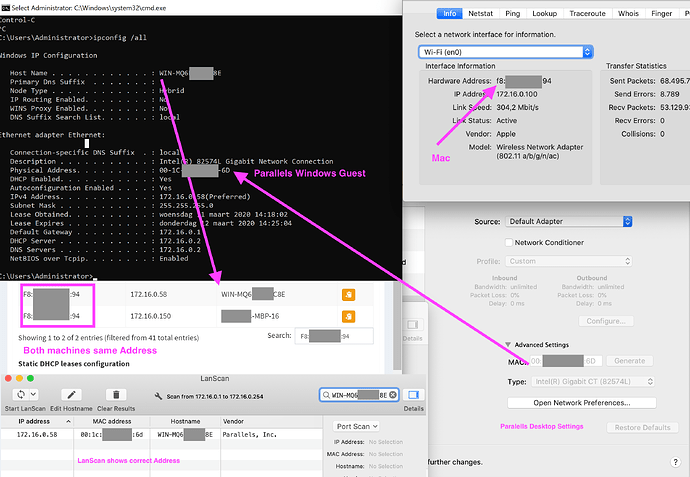Click LanScan search field
Image resolution: width=690 pixels, height=477 pixels.
pos(359,395)
